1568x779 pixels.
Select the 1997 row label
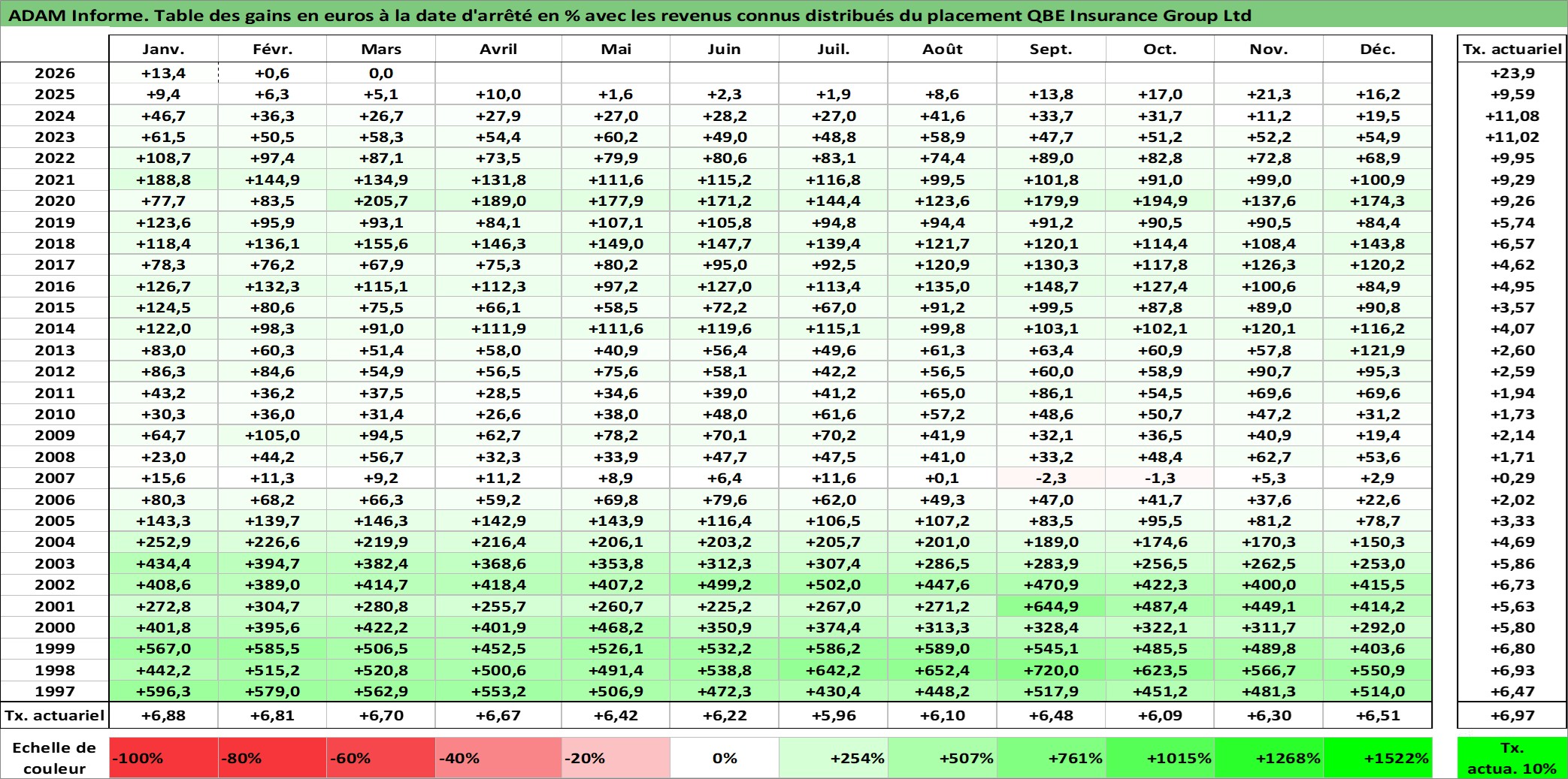click(55, 691)
